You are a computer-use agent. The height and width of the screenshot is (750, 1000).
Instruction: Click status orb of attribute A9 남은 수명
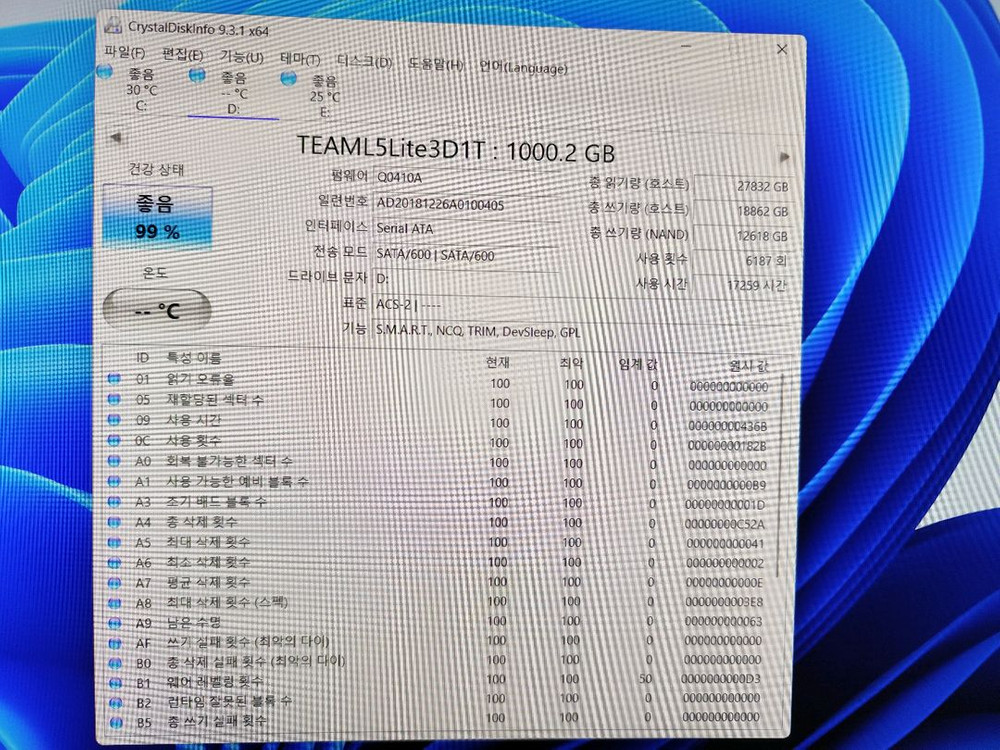coord(115,623)
